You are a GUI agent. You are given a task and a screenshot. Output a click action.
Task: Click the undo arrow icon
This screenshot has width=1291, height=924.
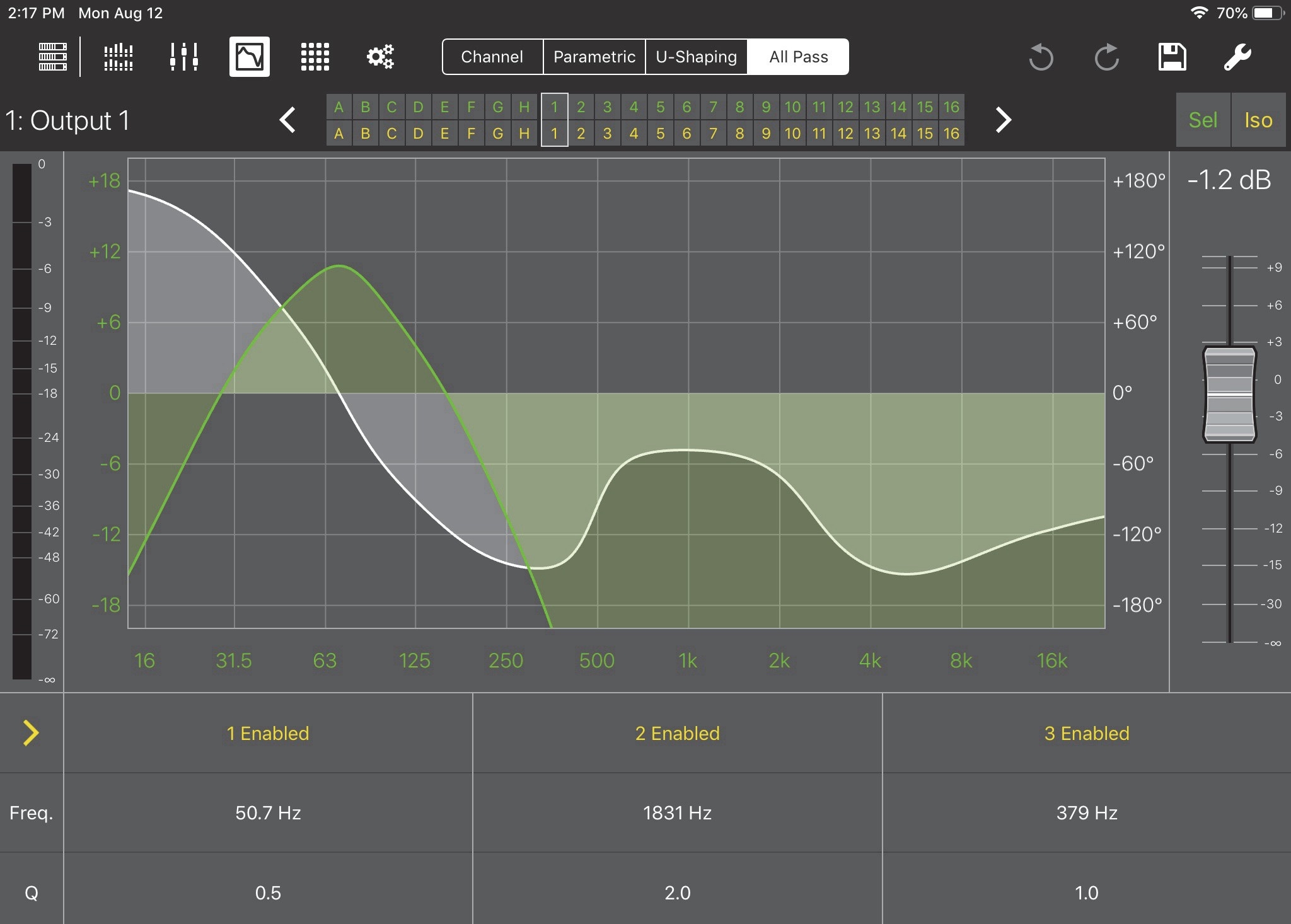(x=1041, y=57)
